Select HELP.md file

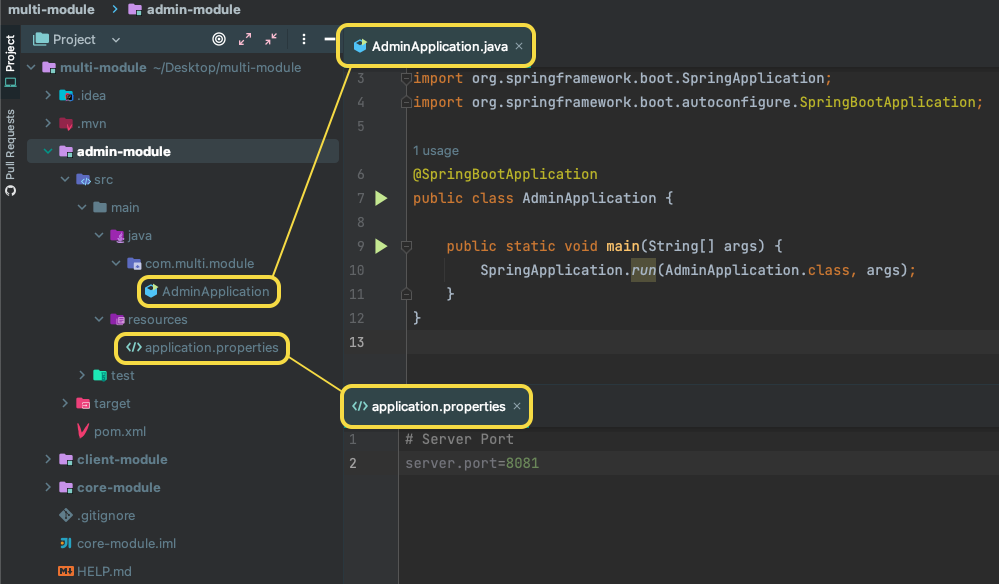point(104,572)
